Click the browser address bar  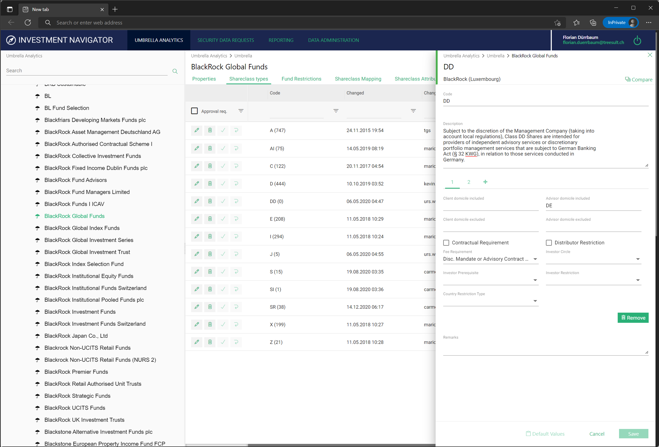click(294, 23)
